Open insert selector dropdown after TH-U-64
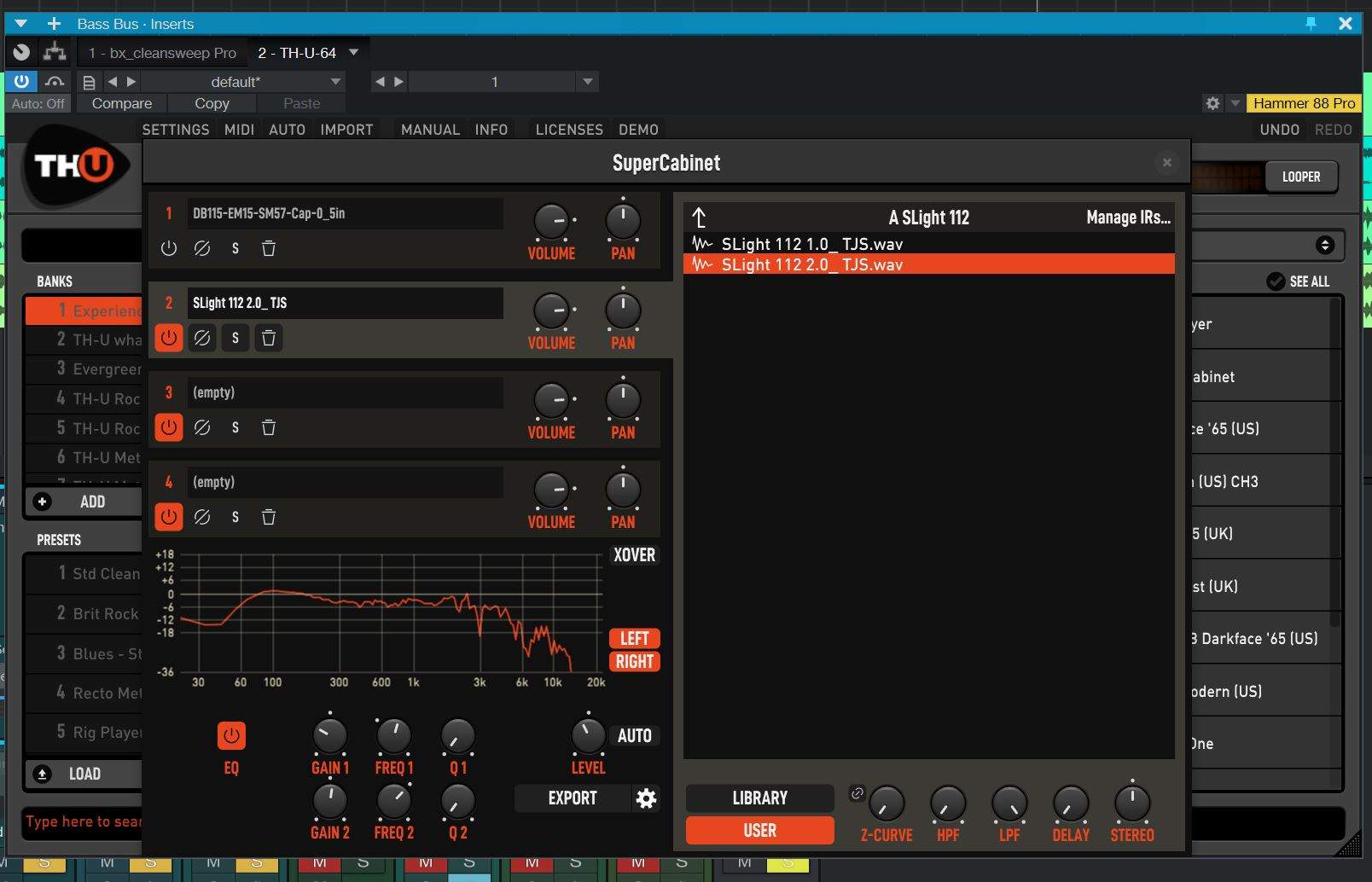Image resolution: width=1372 pixels, height=882 pixels. tap(354, 52)
